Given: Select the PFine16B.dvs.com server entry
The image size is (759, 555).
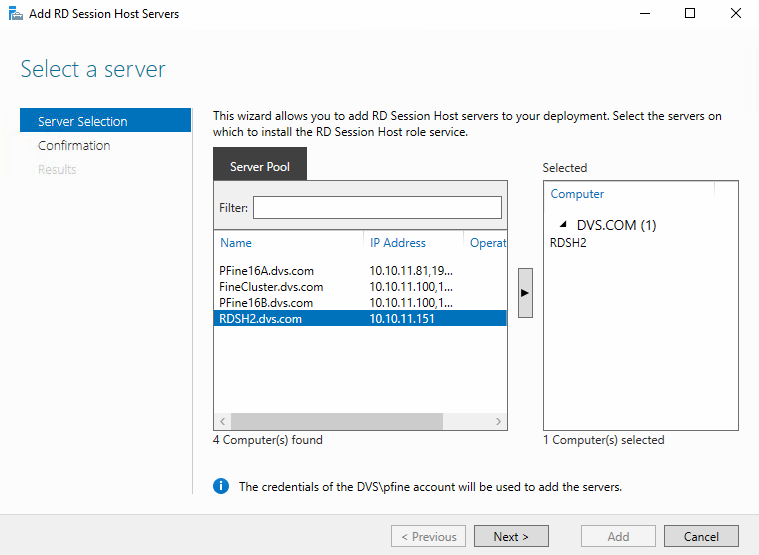Looking at the screenshot, I should (x=360, y=302).
